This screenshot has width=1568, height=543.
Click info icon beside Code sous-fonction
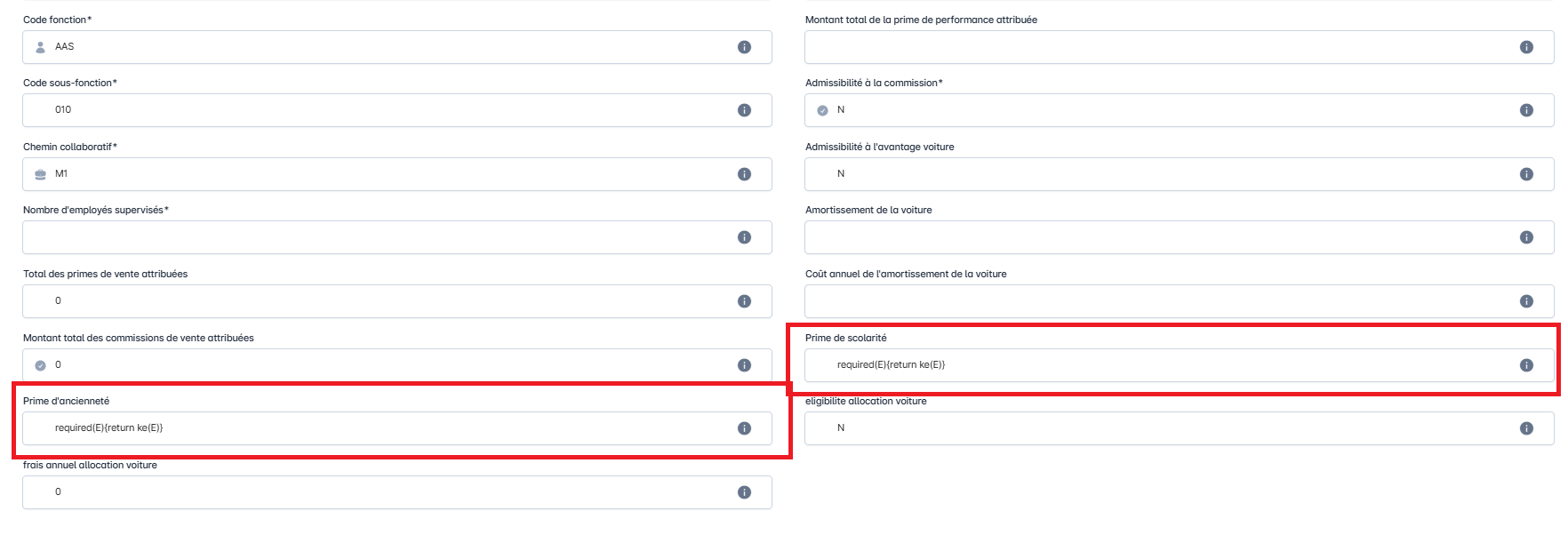click(744, 110)
